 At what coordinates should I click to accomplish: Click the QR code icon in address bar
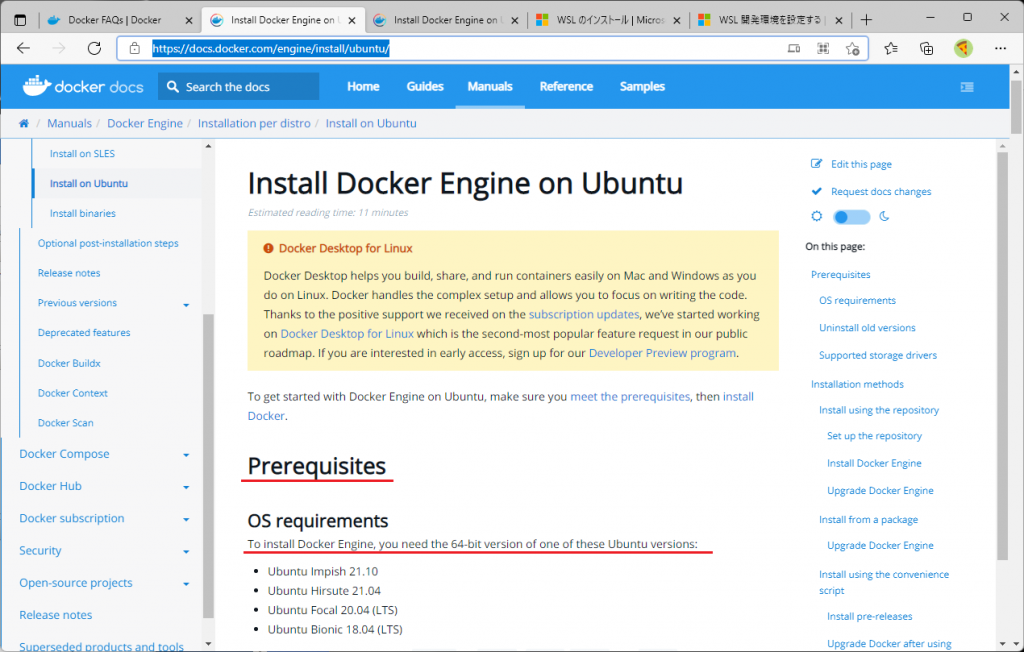click(x=823, y=48)
